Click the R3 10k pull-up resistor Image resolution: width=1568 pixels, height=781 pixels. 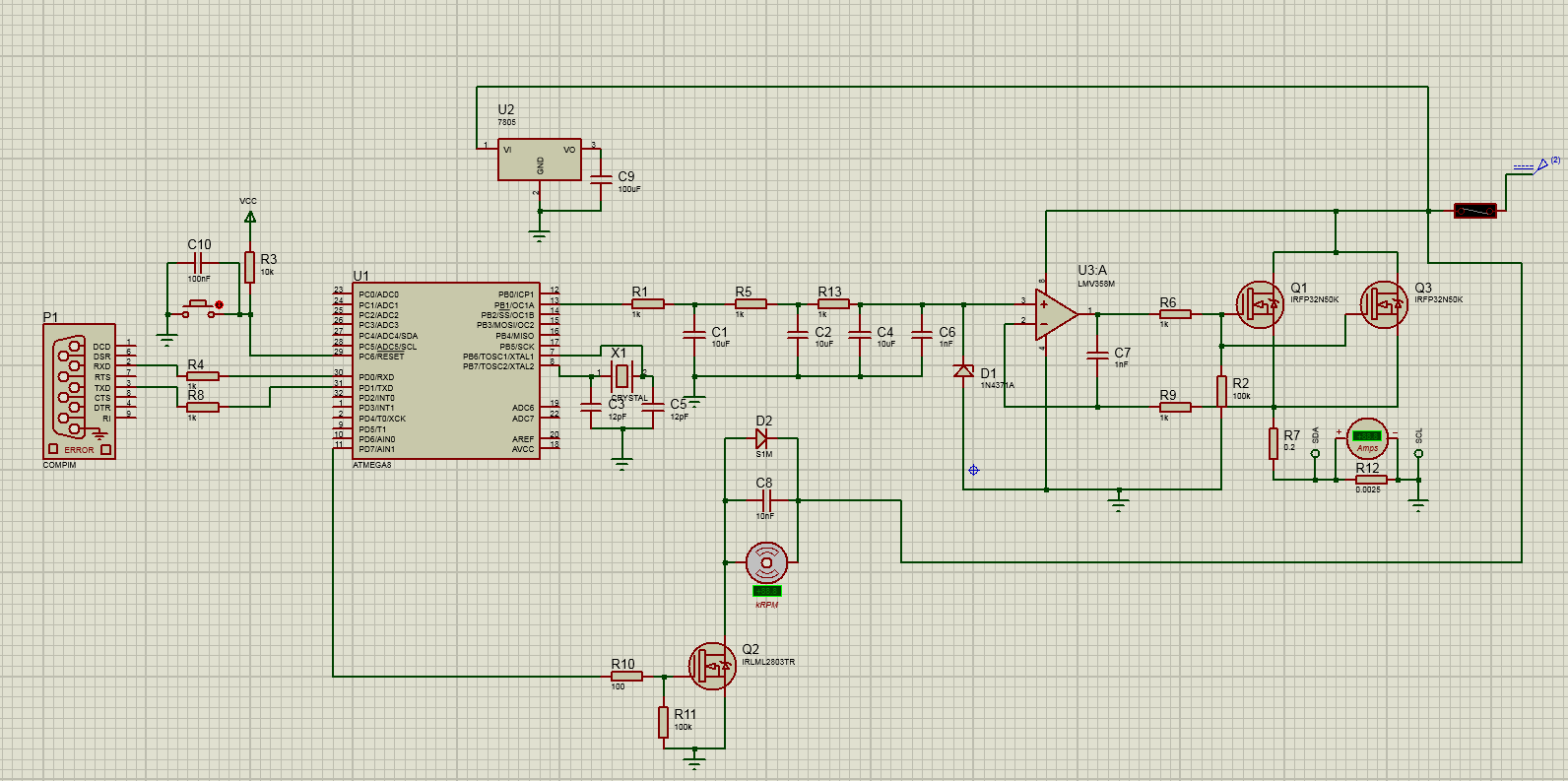[250, 267]
